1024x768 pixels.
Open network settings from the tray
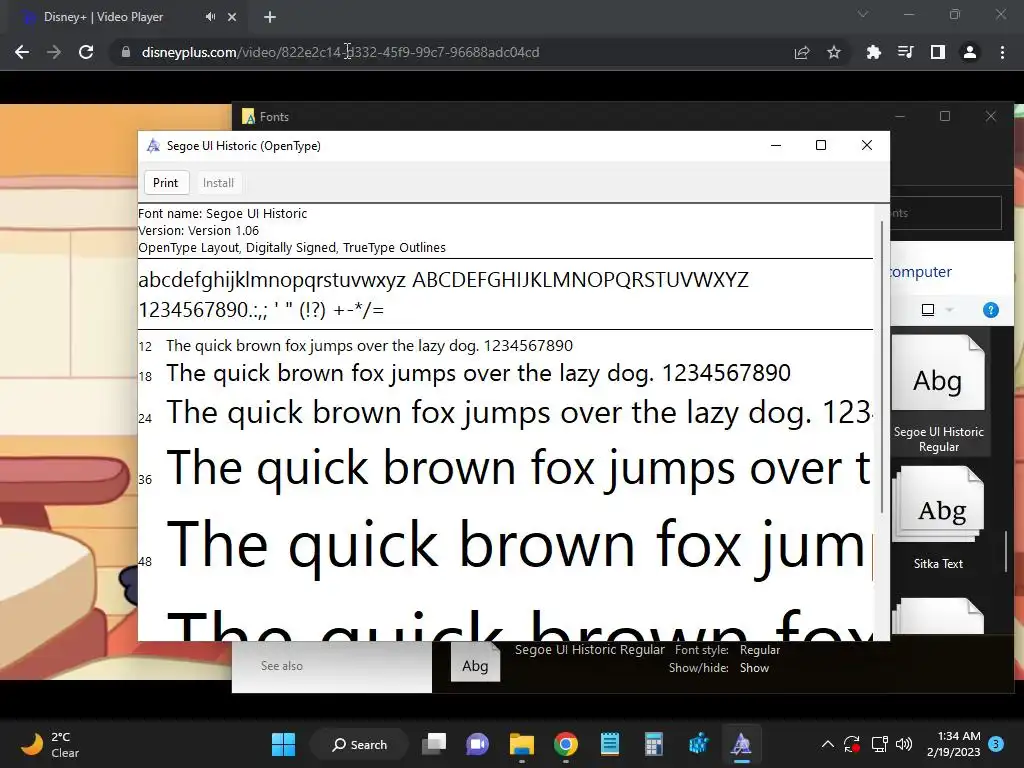click(x=879, y=744)
